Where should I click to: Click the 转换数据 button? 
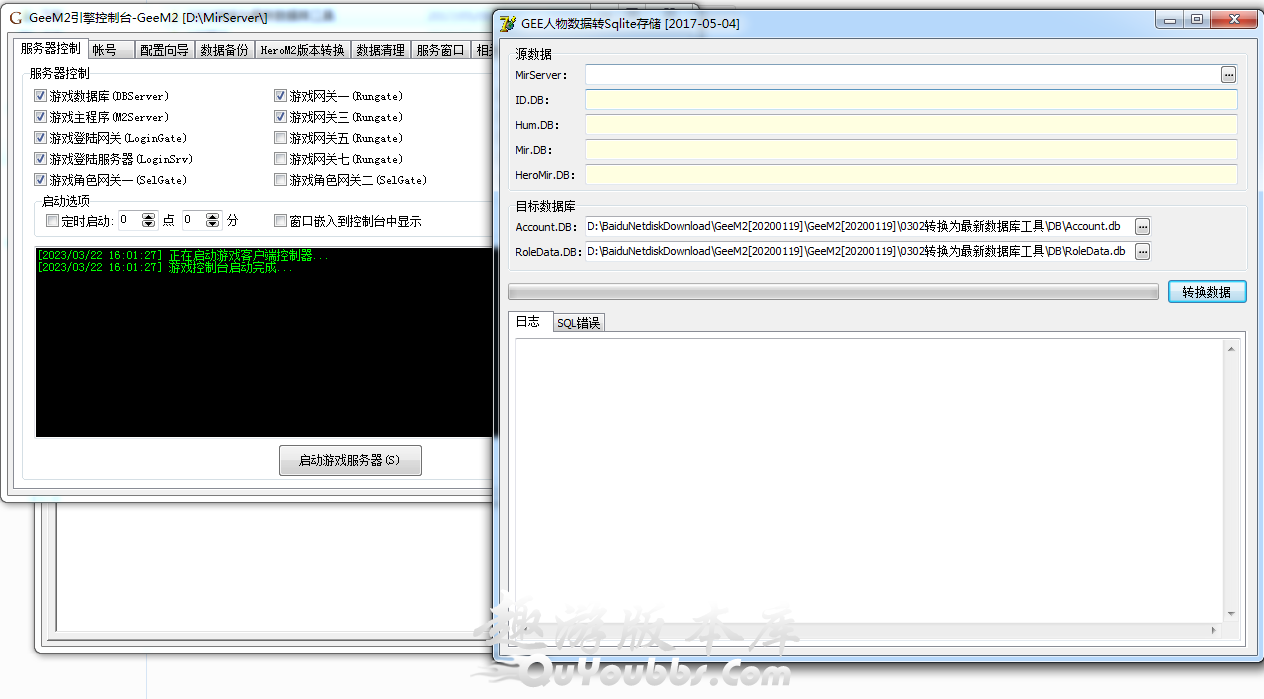click(x=1207, y=291)
